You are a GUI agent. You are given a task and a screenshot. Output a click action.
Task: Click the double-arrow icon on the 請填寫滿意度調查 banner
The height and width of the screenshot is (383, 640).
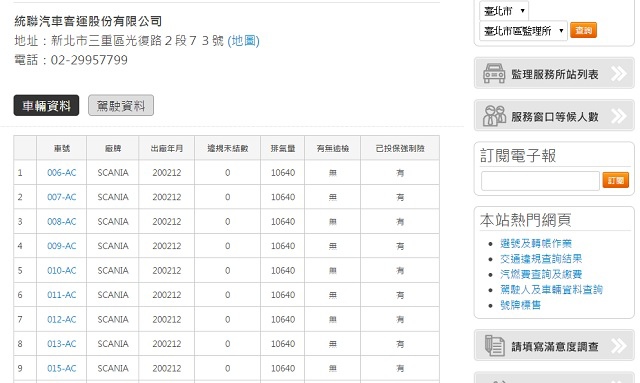coord(618,346)
